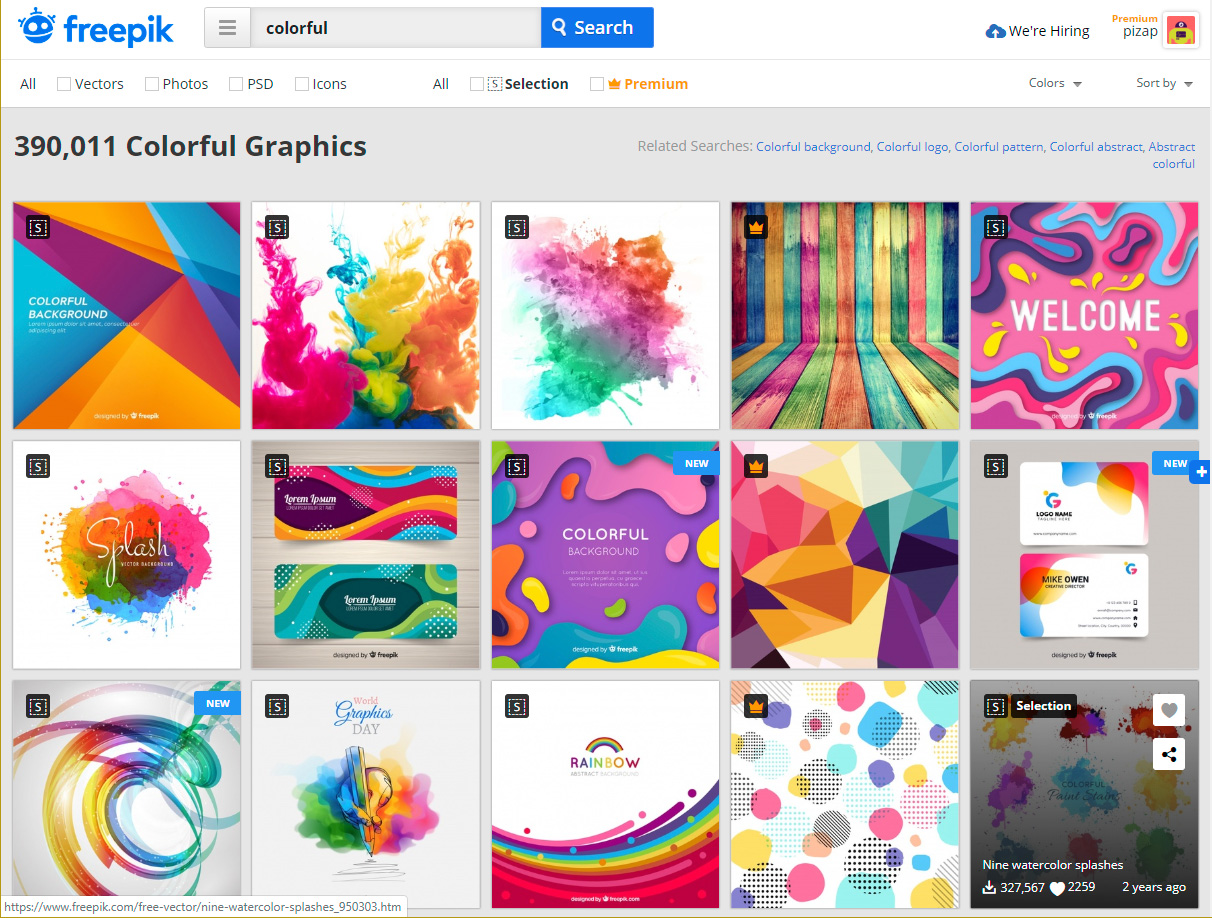The image size is (1212, 918).
Task: Check the Selection license filter
Action: click(x=477, y=84)
